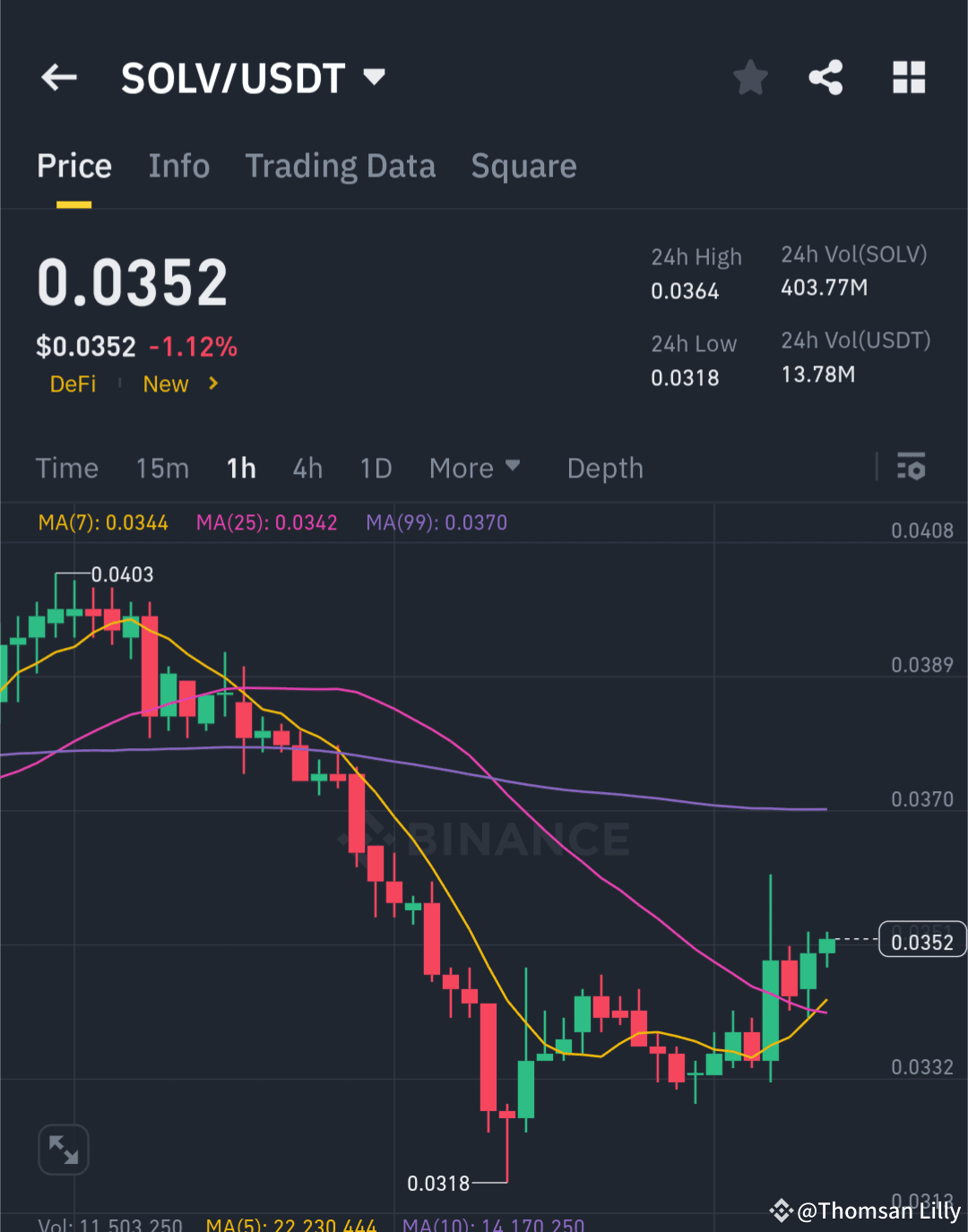Viewport: 968px width, 1232px height.
Task: Open the grid menu in the top bar
Action: 909,78
